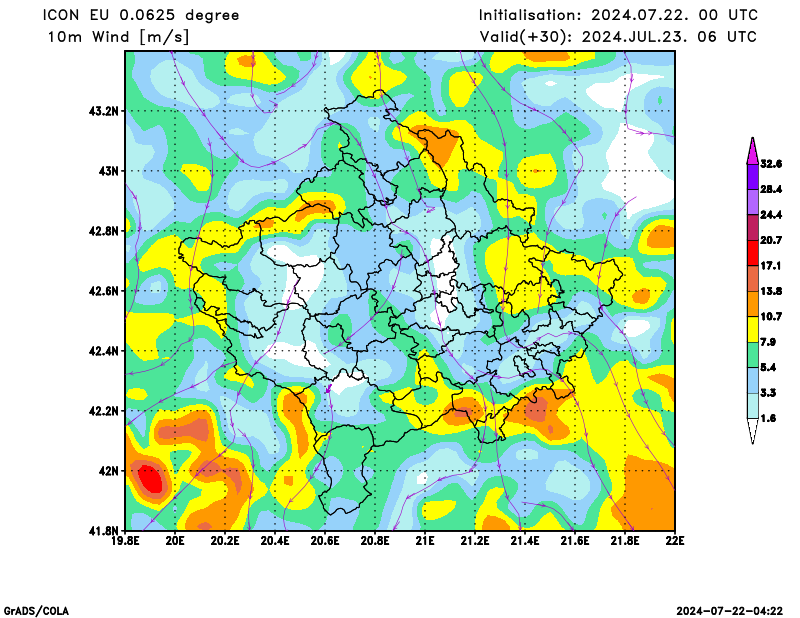The image size is (800, 618).
Task: Click the orange legend swatch below 13.8
Action: pos(753,304)
